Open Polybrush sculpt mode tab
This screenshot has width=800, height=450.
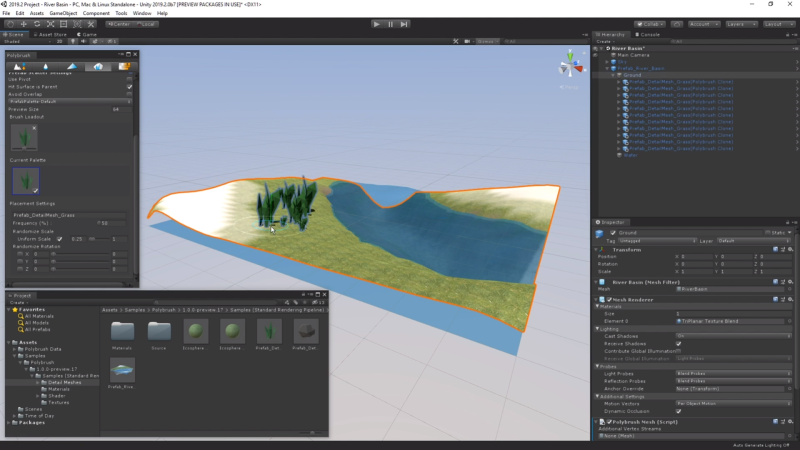(19, 66)
